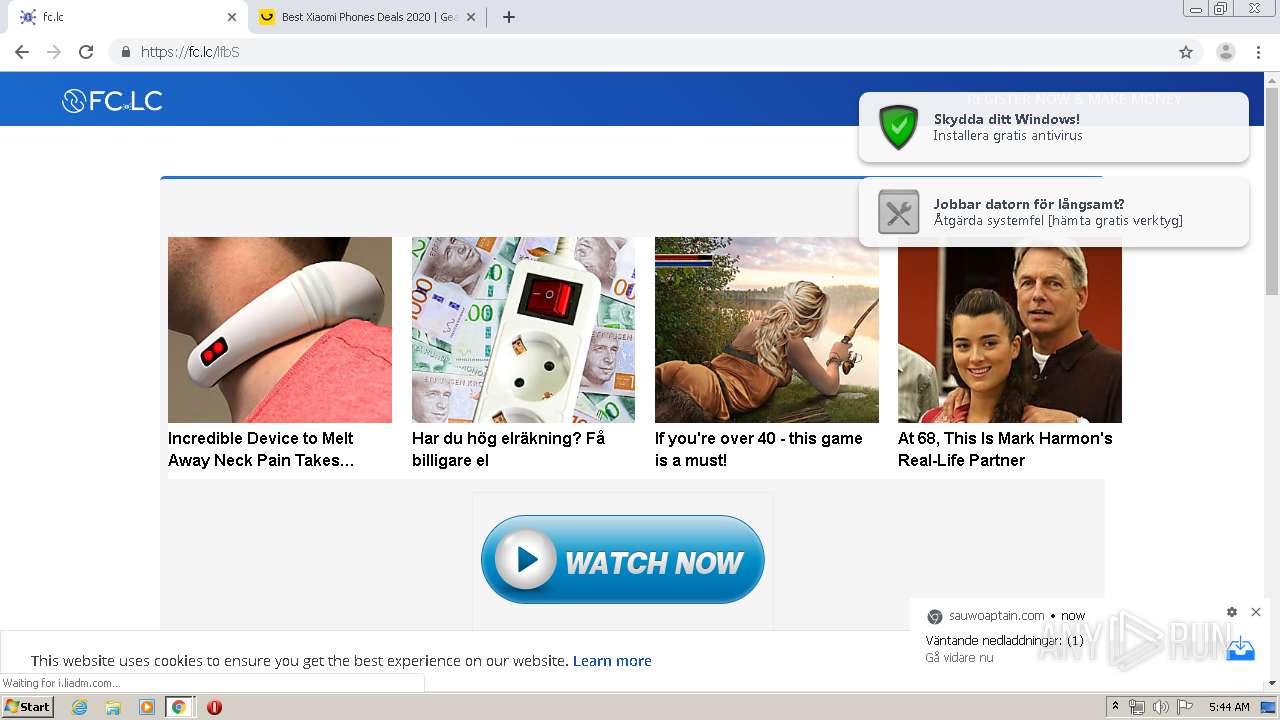The height and width of the screenshot is (720, 1280).
Task: Open Mark Harmon ad image
Action: 1010,330
